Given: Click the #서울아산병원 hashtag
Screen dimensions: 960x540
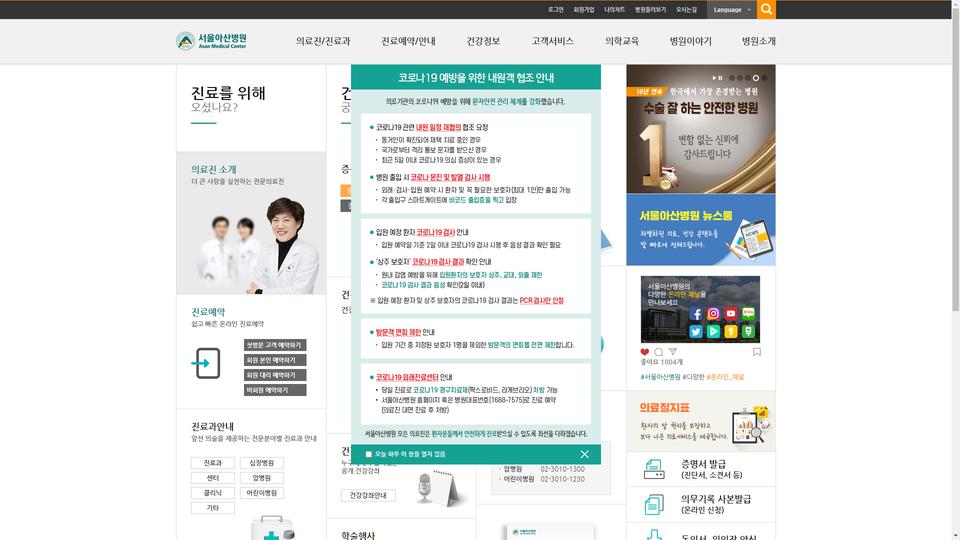Looking at the screenshot, I should [660, 377].
